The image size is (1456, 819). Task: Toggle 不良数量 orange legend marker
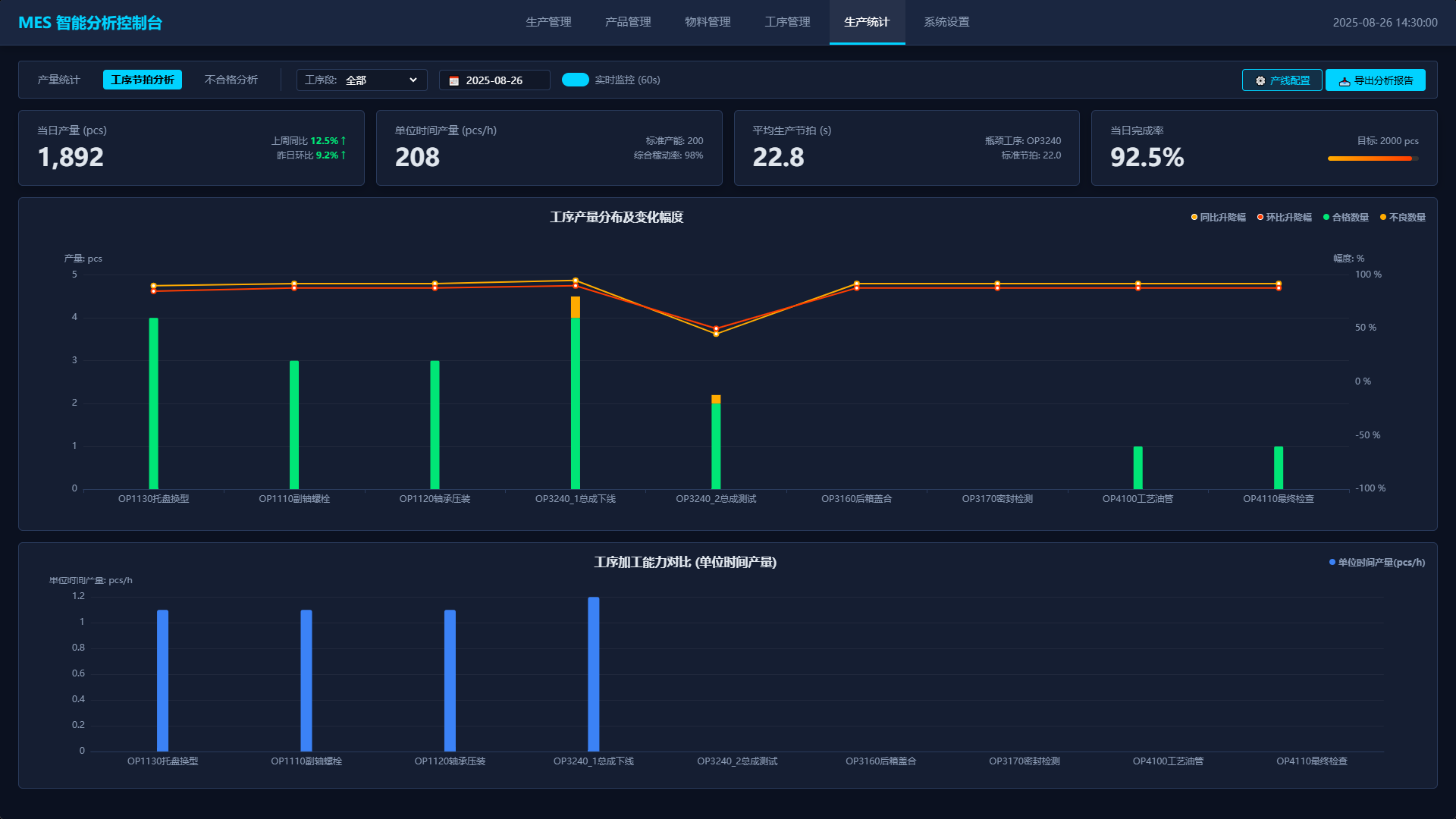[x=1383, y=218]
